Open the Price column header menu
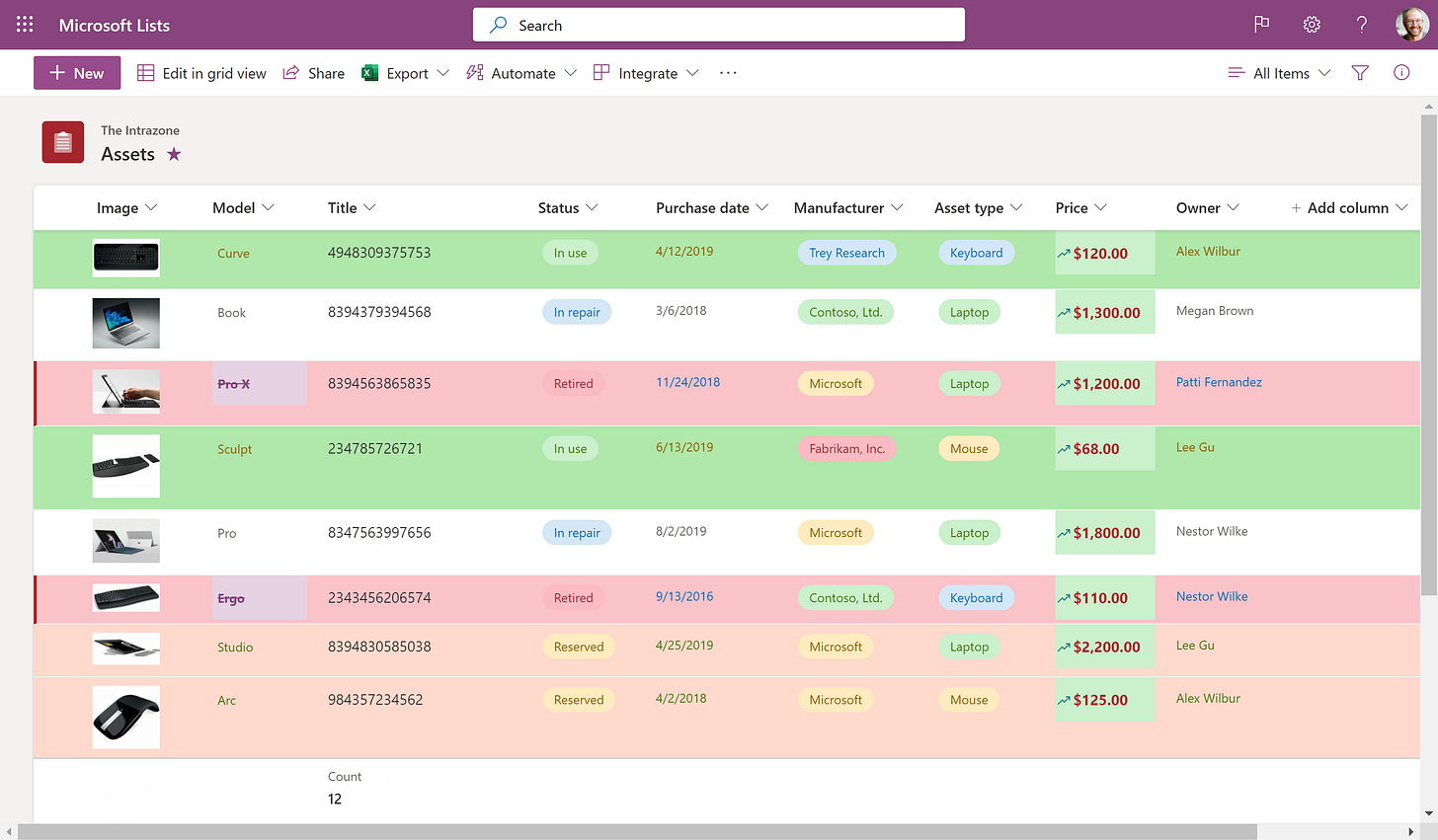The image size is (1438, 840). [1080, 208]
